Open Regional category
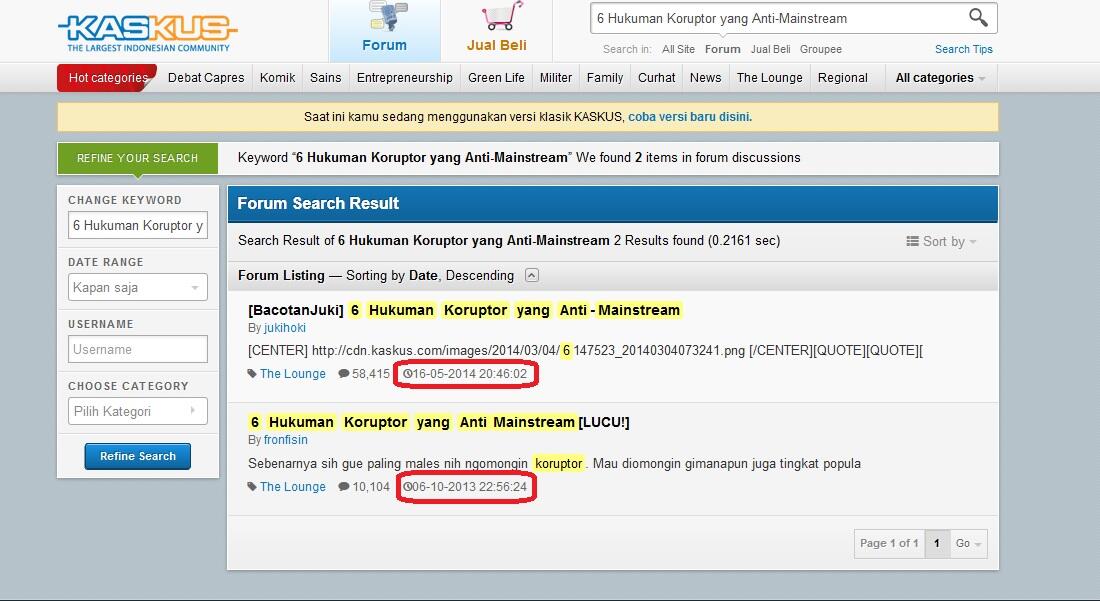Screen dimensions: 1100x601 pos(843,78)
